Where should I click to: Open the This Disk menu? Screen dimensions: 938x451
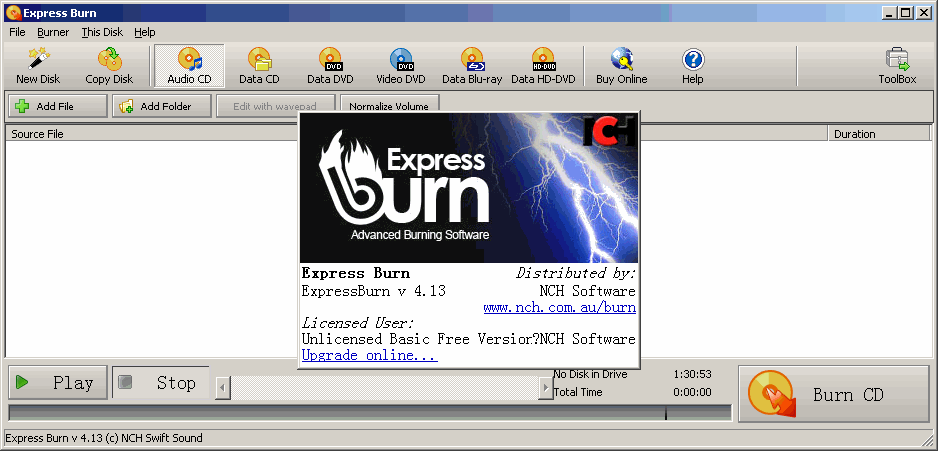[102, 32]
